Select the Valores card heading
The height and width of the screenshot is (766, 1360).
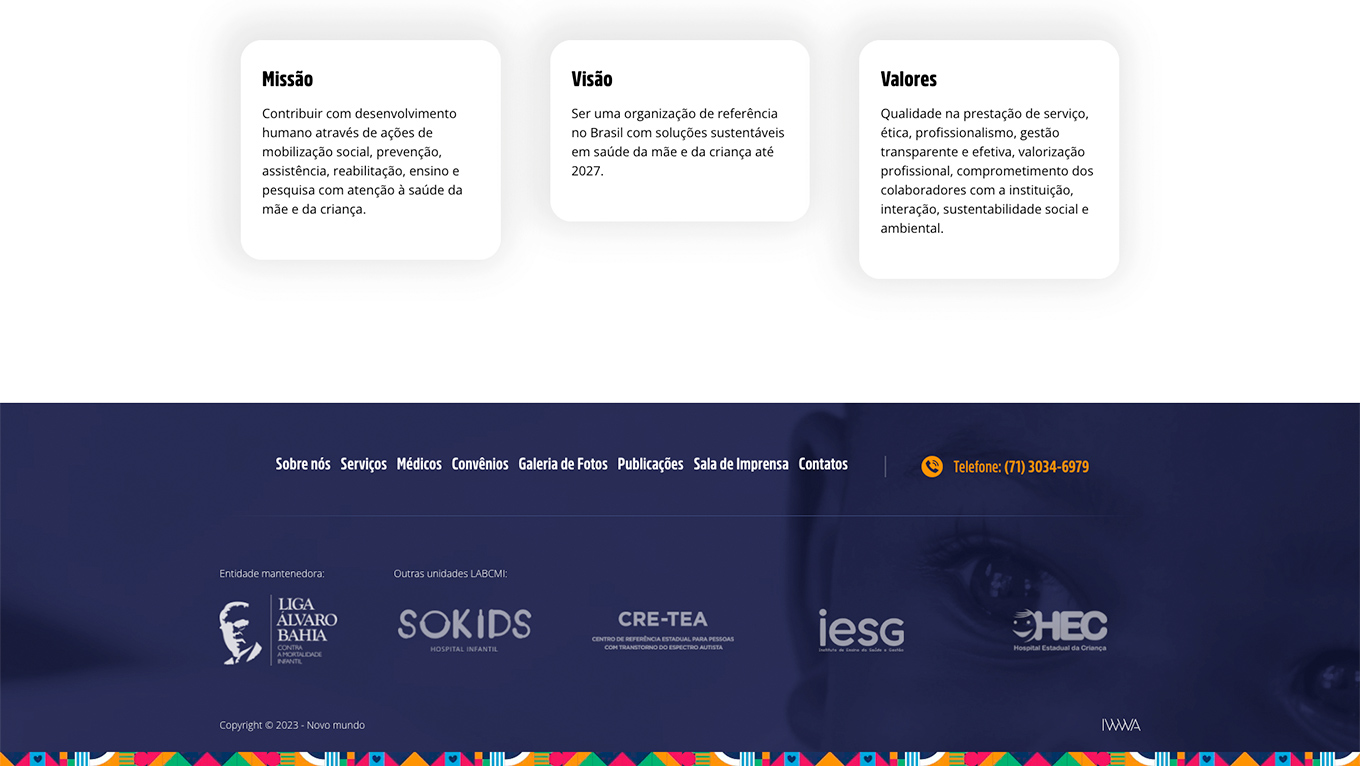(908, 79)
